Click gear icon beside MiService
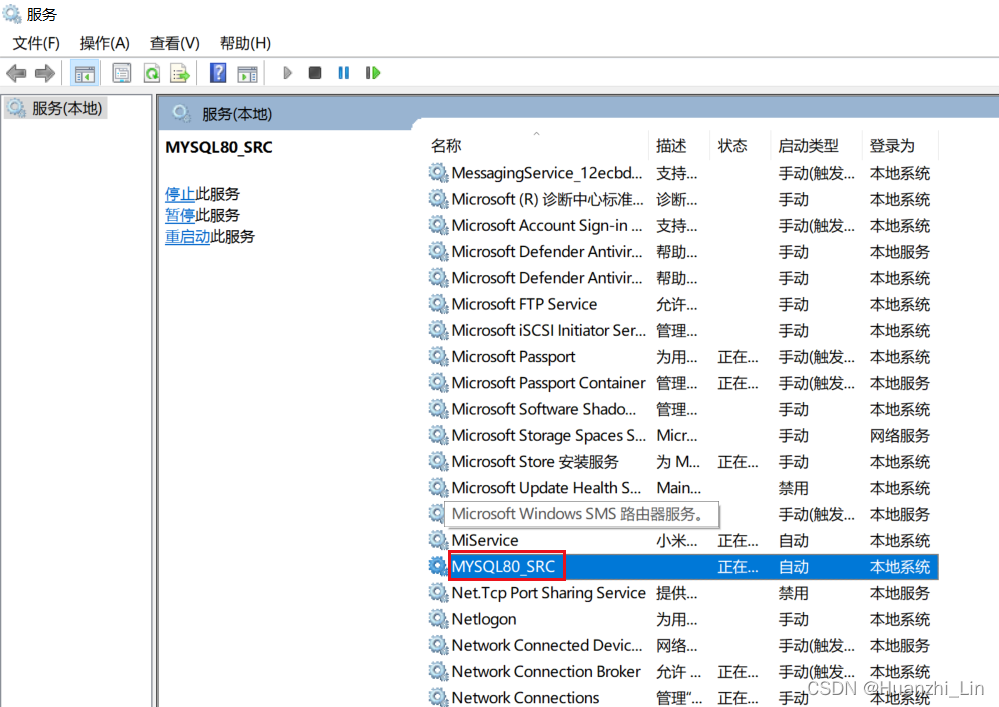 pos(438,540)
